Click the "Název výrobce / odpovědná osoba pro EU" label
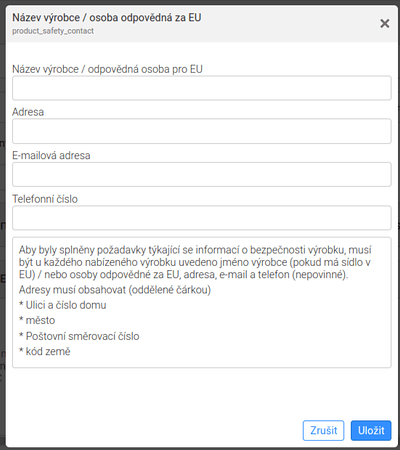The image size is (400, 450). pos(107,69)
